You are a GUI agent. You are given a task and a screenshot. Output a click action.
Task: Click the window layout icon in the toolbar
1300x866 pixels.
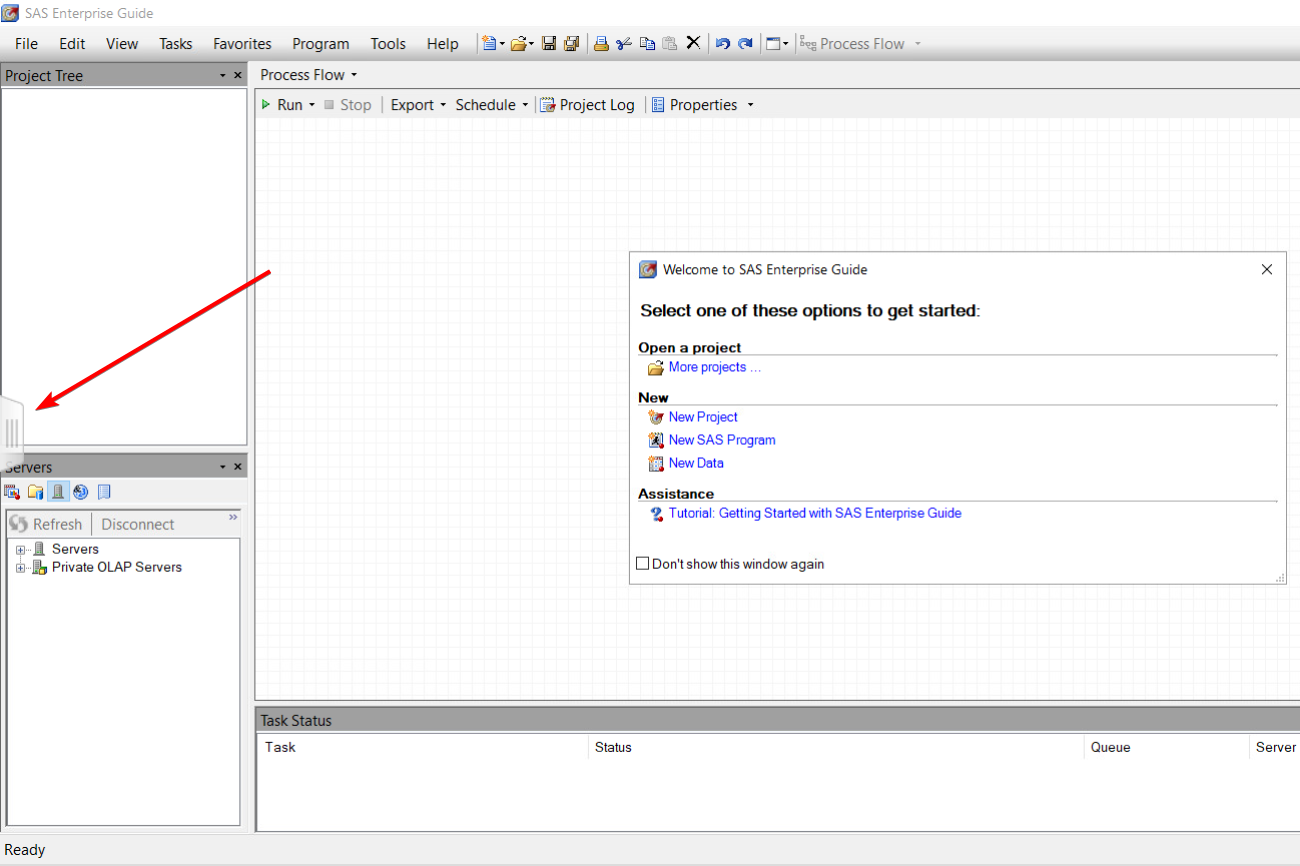772,44
